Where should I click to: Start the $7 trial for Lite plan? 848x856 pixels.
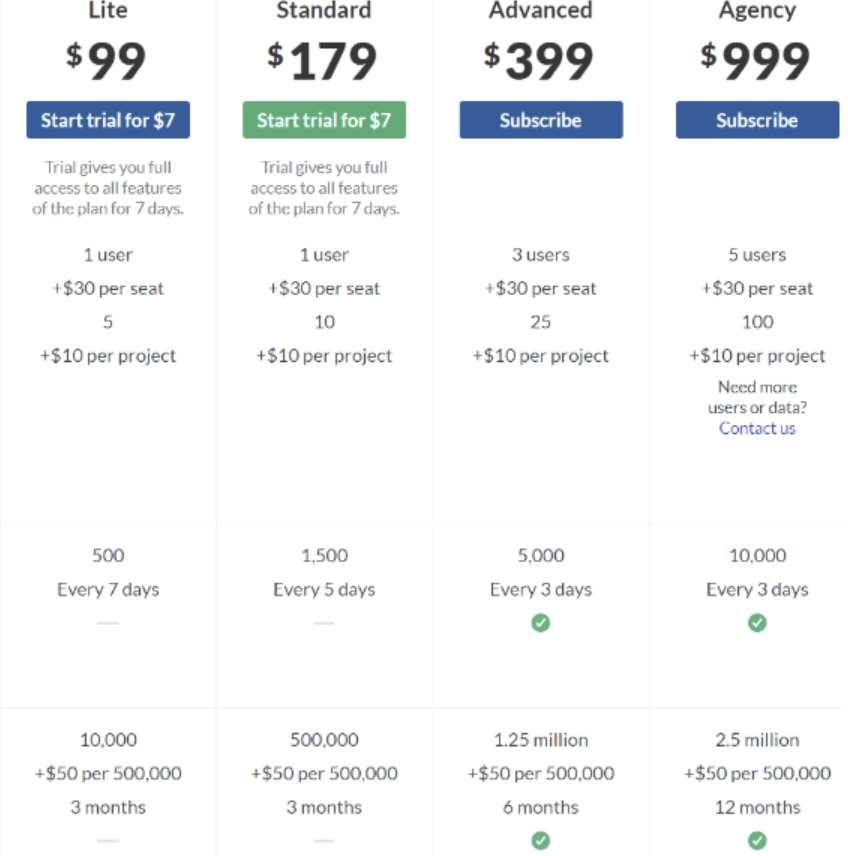tap(108, 120)
